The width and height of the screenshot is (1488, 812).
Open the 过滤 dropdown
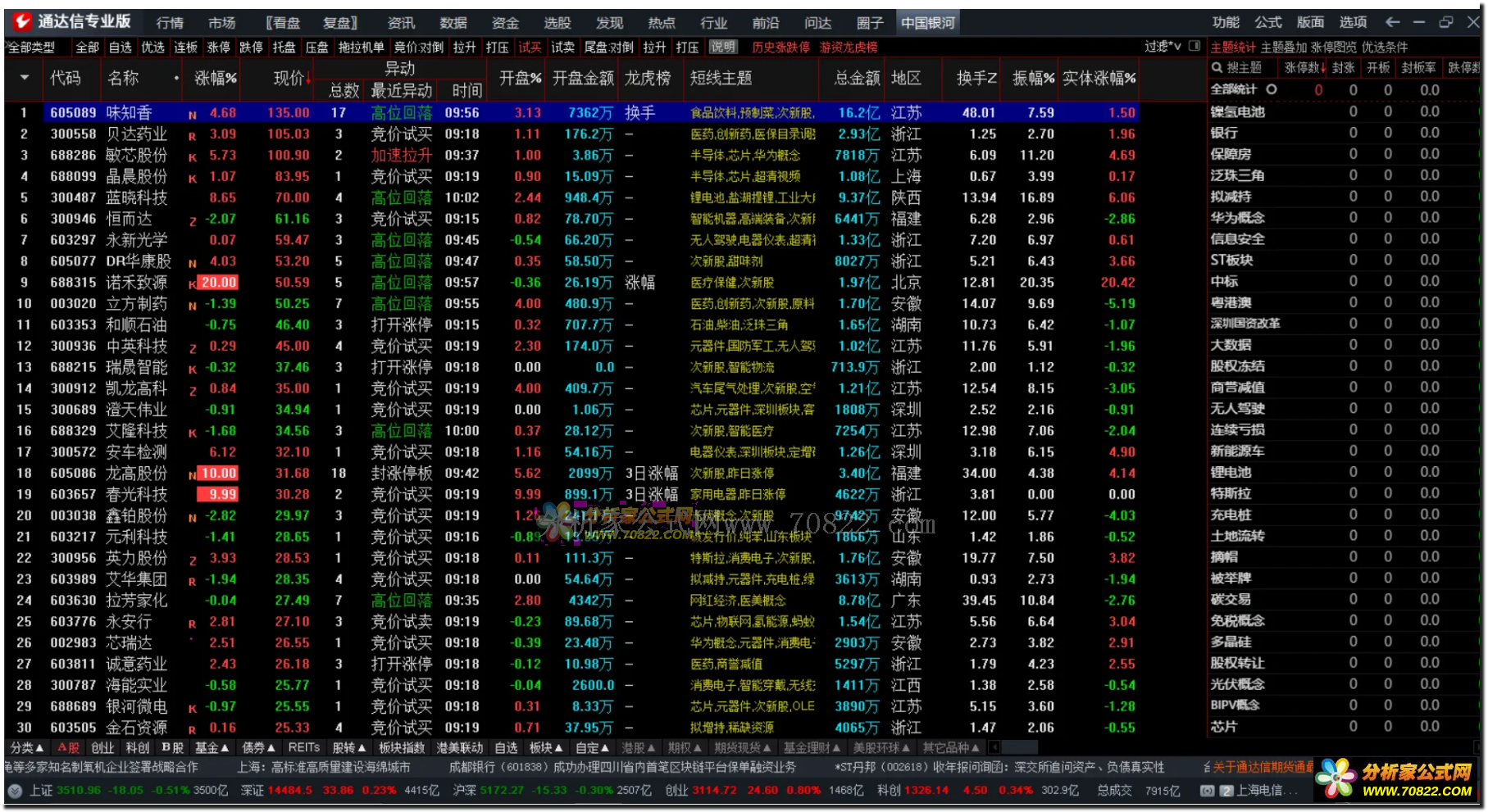pyautogui.click(x=1163, y=47)
